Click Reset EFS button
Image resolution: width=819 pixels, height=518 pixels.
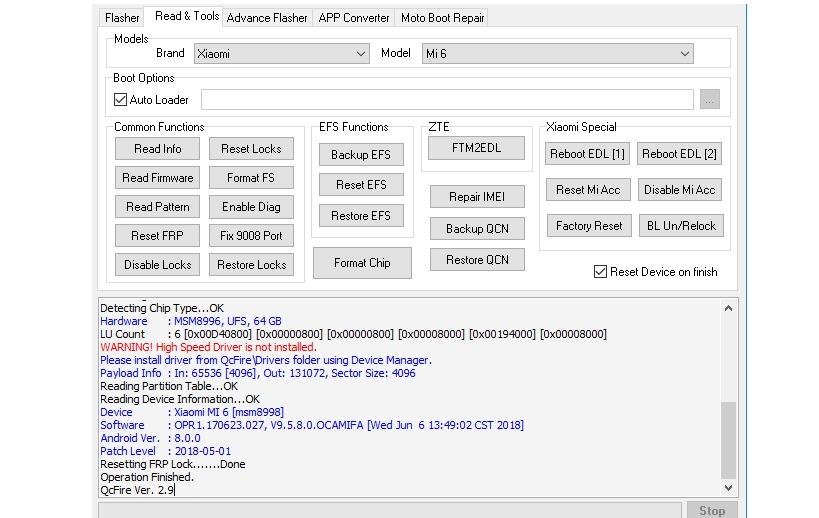pos(361,185)
